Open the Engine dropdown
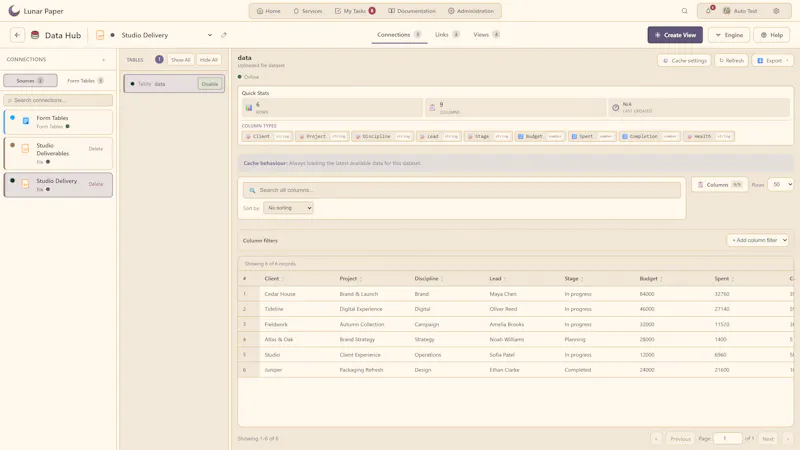 click(x=729, y=35)
